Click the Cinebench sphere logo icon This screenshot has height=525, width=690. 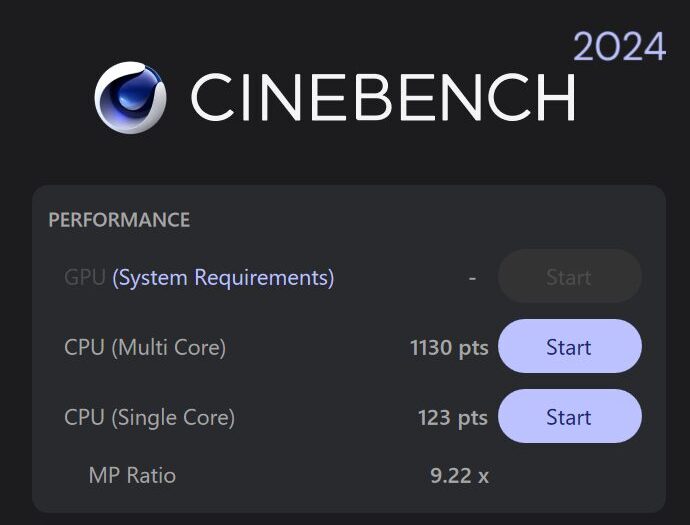click(x=131, y=98)
